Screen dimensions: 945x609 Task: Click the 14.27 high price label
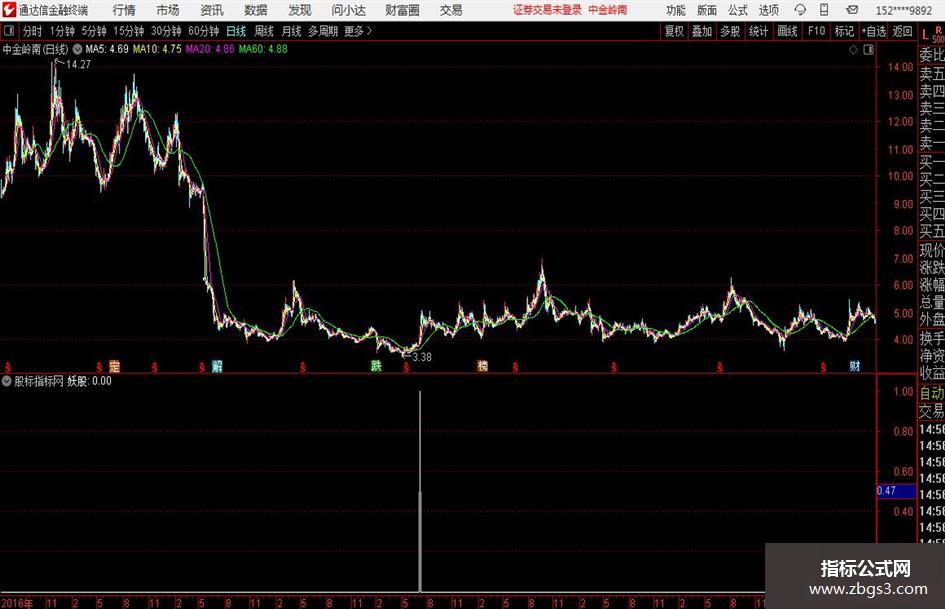[78, 64]
